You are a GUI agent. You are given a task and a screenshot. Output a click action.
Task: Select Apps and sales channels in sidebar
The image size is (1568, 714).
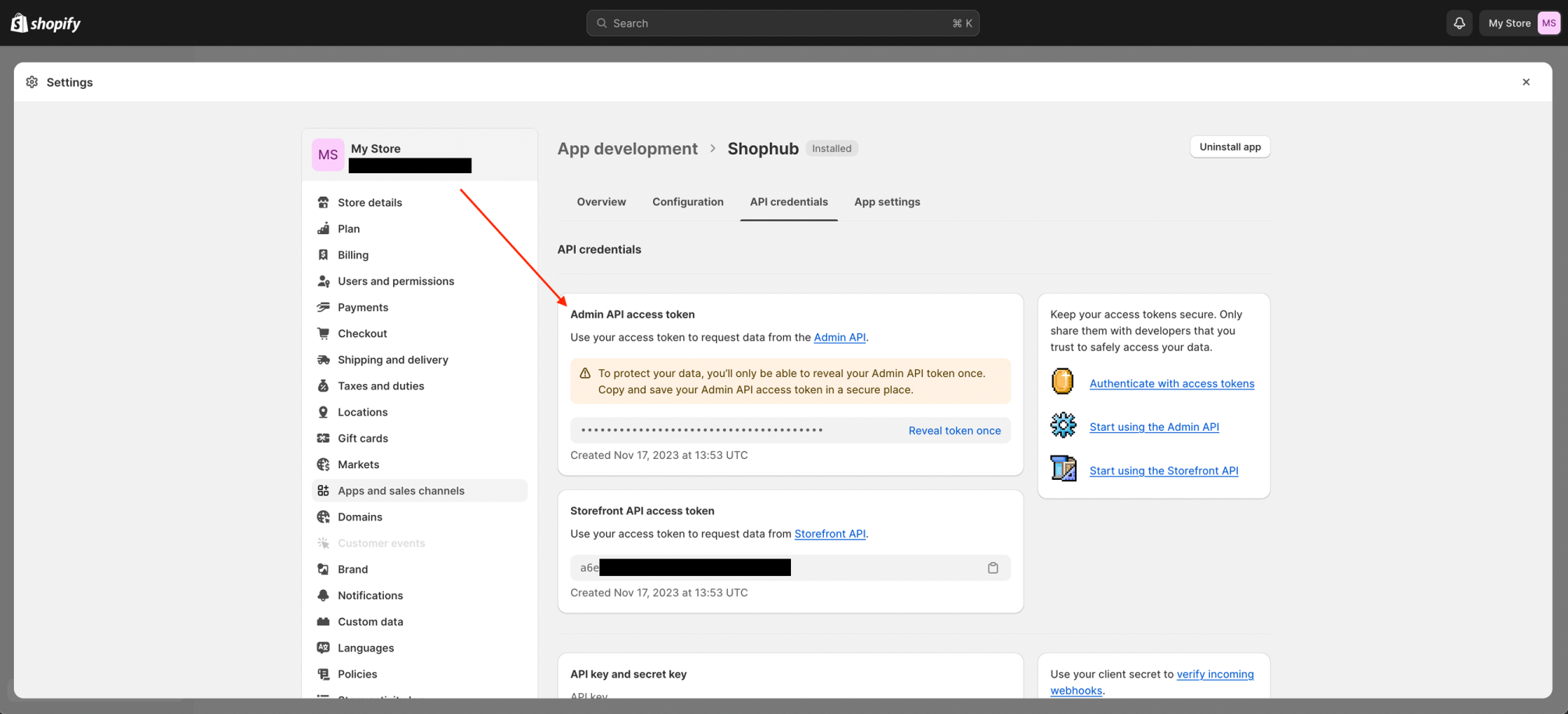(400, 490)
